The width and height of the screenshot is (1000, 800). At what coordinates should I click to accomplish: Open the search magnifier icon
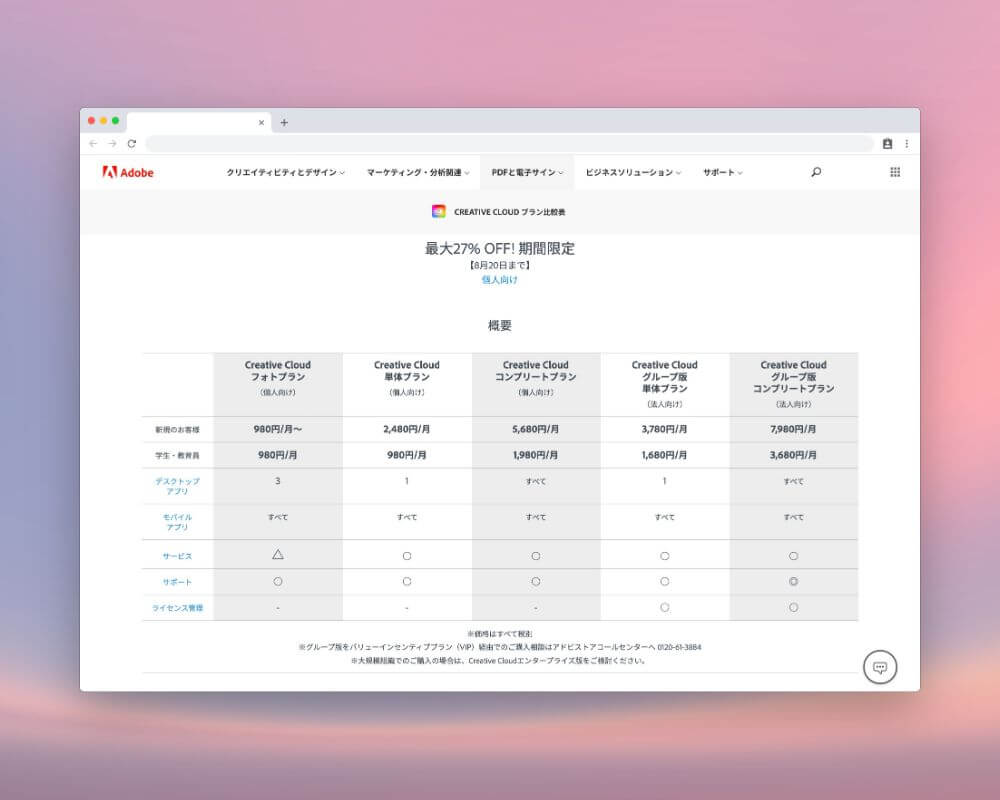point(816,172)
